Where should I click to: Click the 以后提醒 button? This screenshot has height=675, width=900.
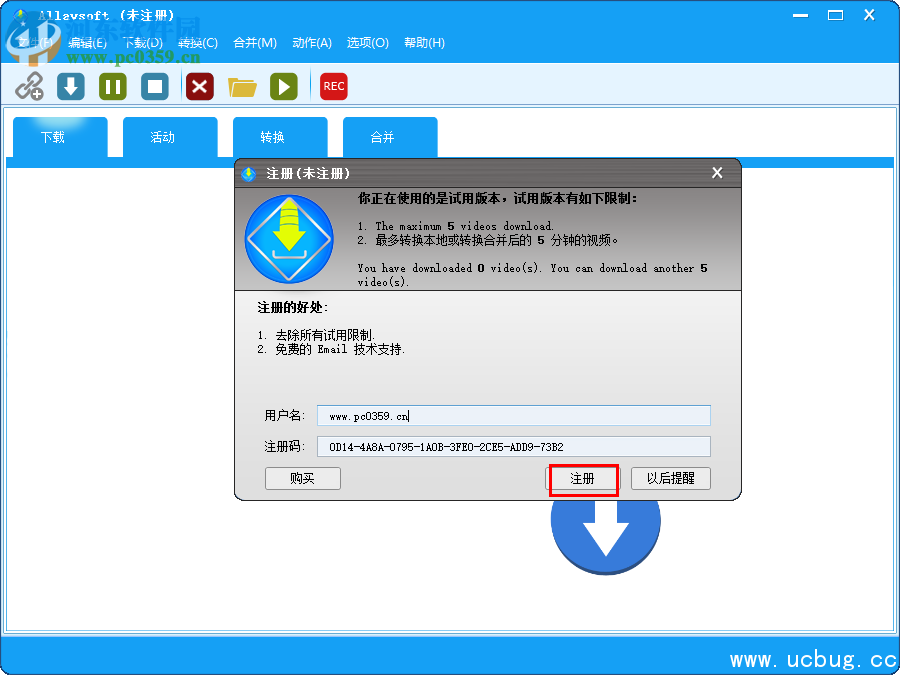point(670,478)
